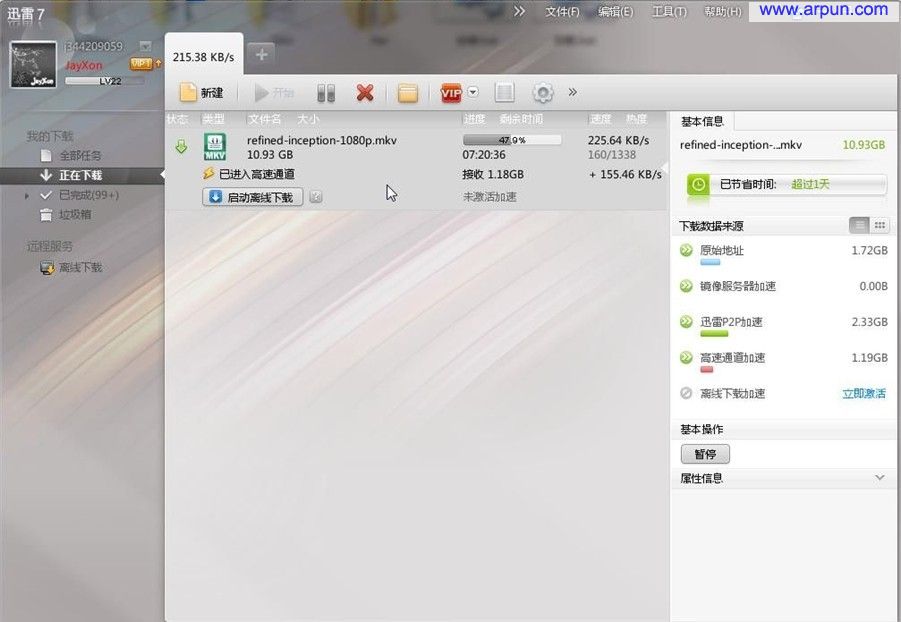
Task: Click 高速通道加速 source status icon
Action: (x=686, y=358)
